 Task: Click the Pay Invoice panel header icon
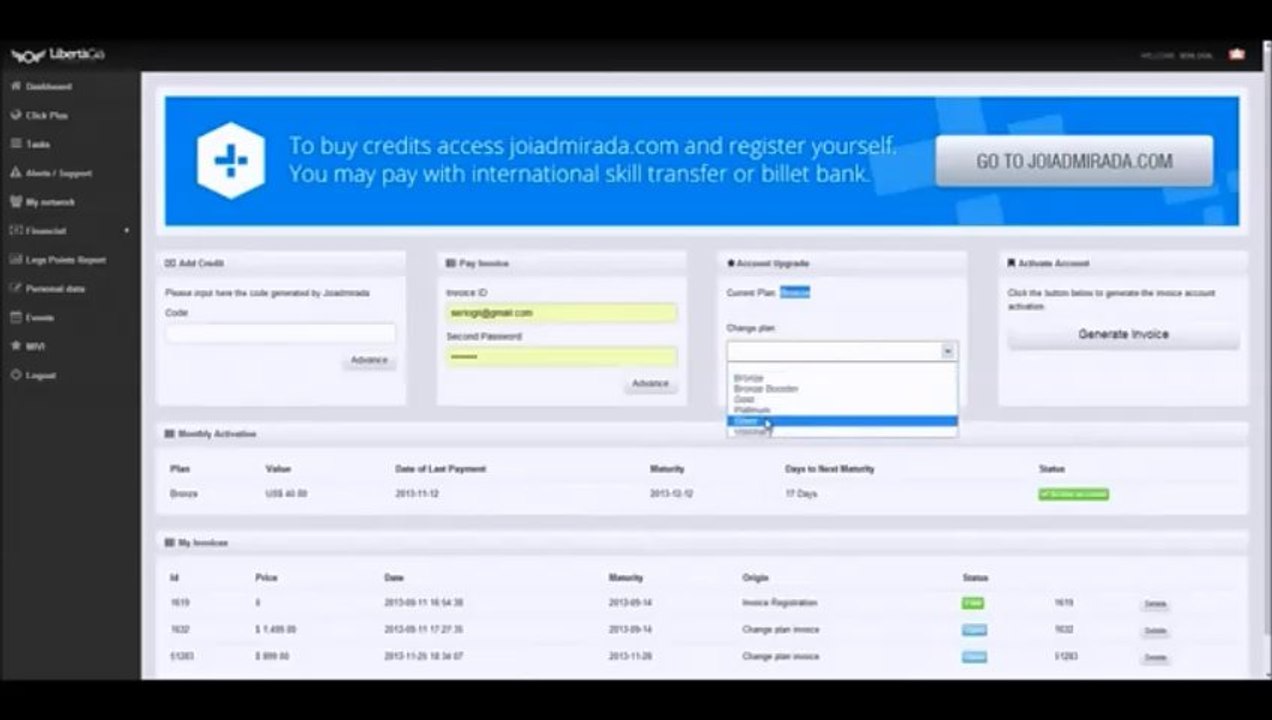pyautogui.click(x=451, y=263)
